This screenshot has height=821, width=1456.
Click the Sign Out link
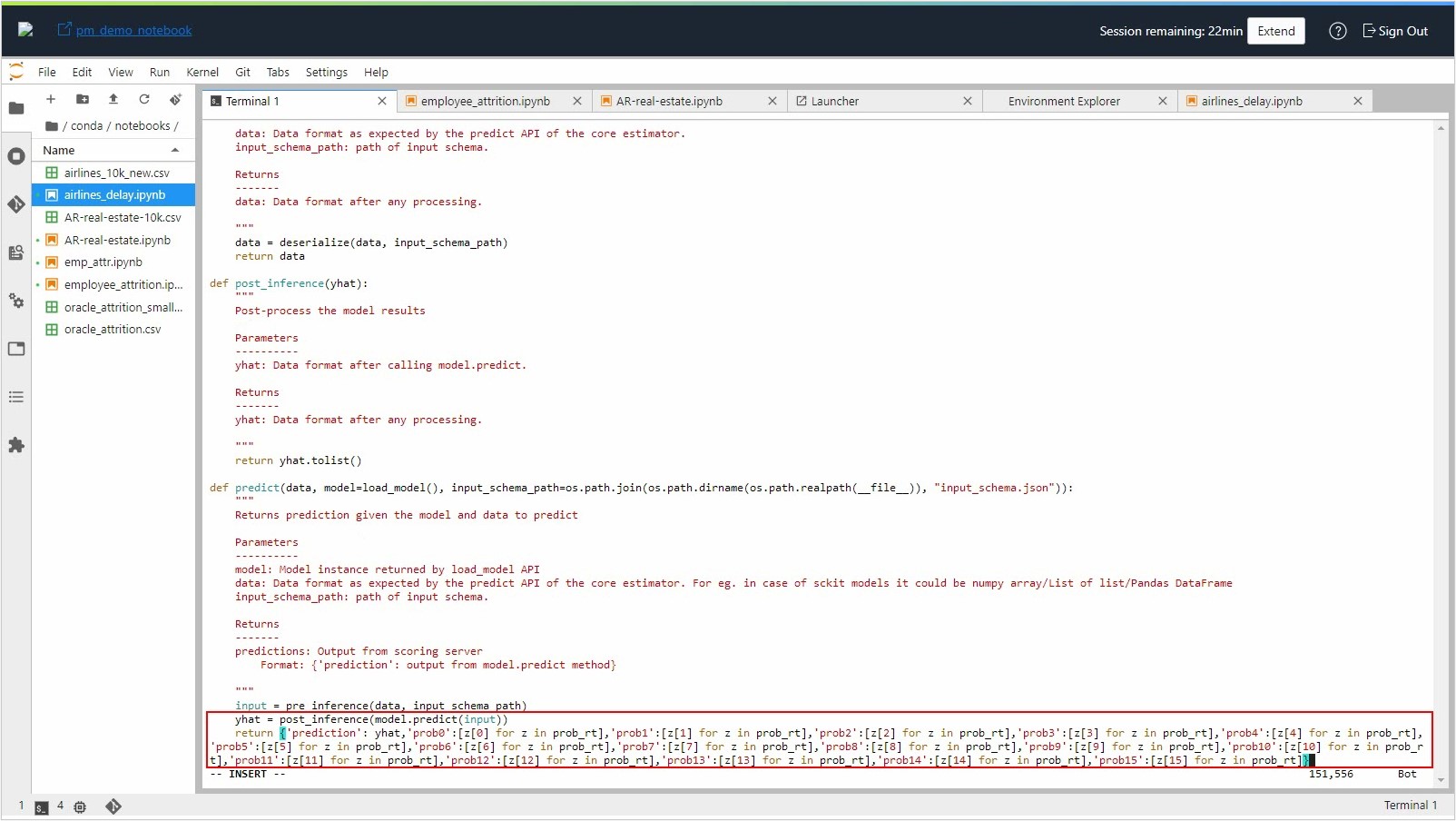[1396, 31]
